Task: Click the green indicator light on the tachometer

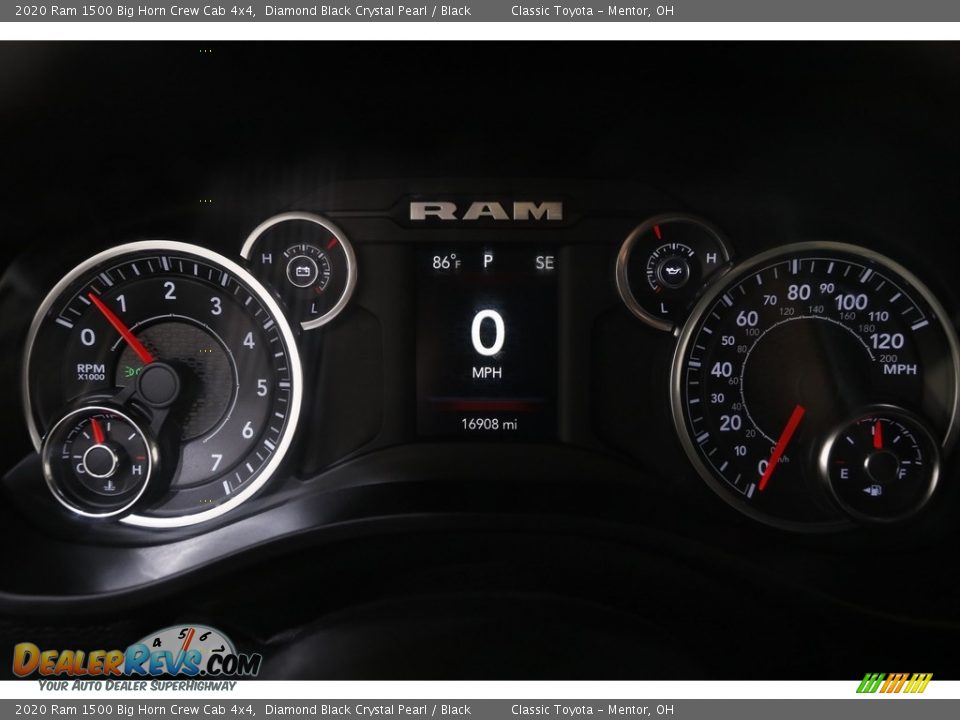Action: point(132,370)
